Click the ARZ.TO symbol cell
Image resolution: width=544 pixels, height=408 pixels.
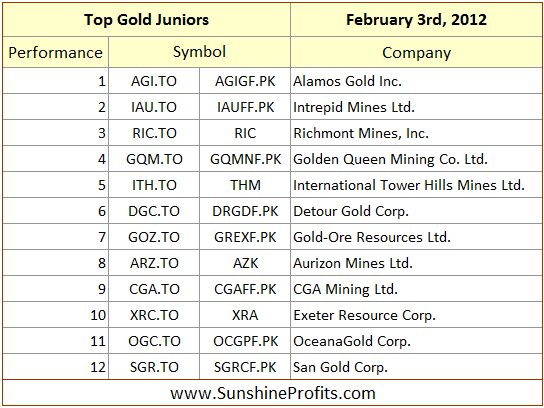coord(154,263)
